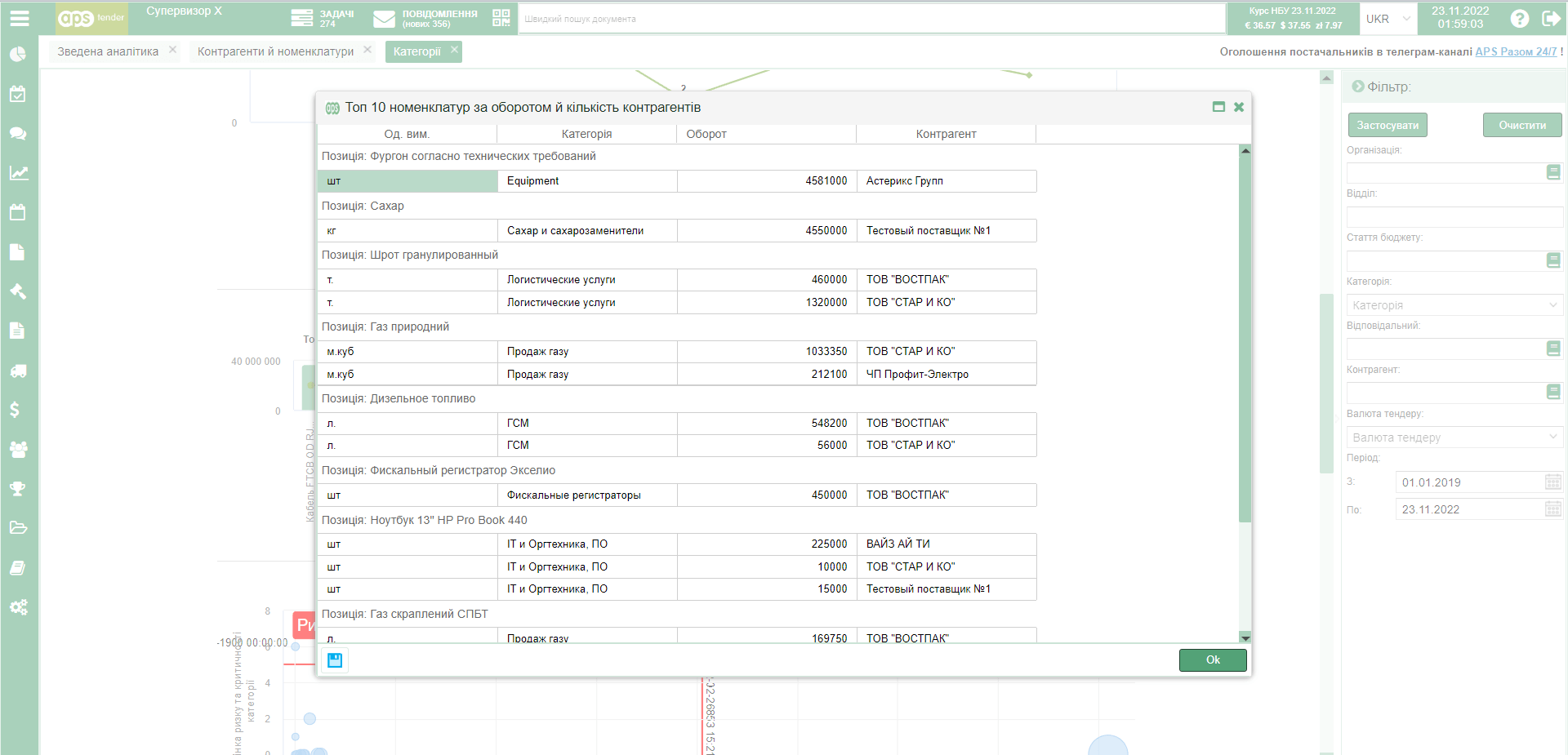Image resolution: width=1568 pixels, height=755 pixels.
Task: Click the period start date 01.01.2019 field
Action: point(1470,482)
